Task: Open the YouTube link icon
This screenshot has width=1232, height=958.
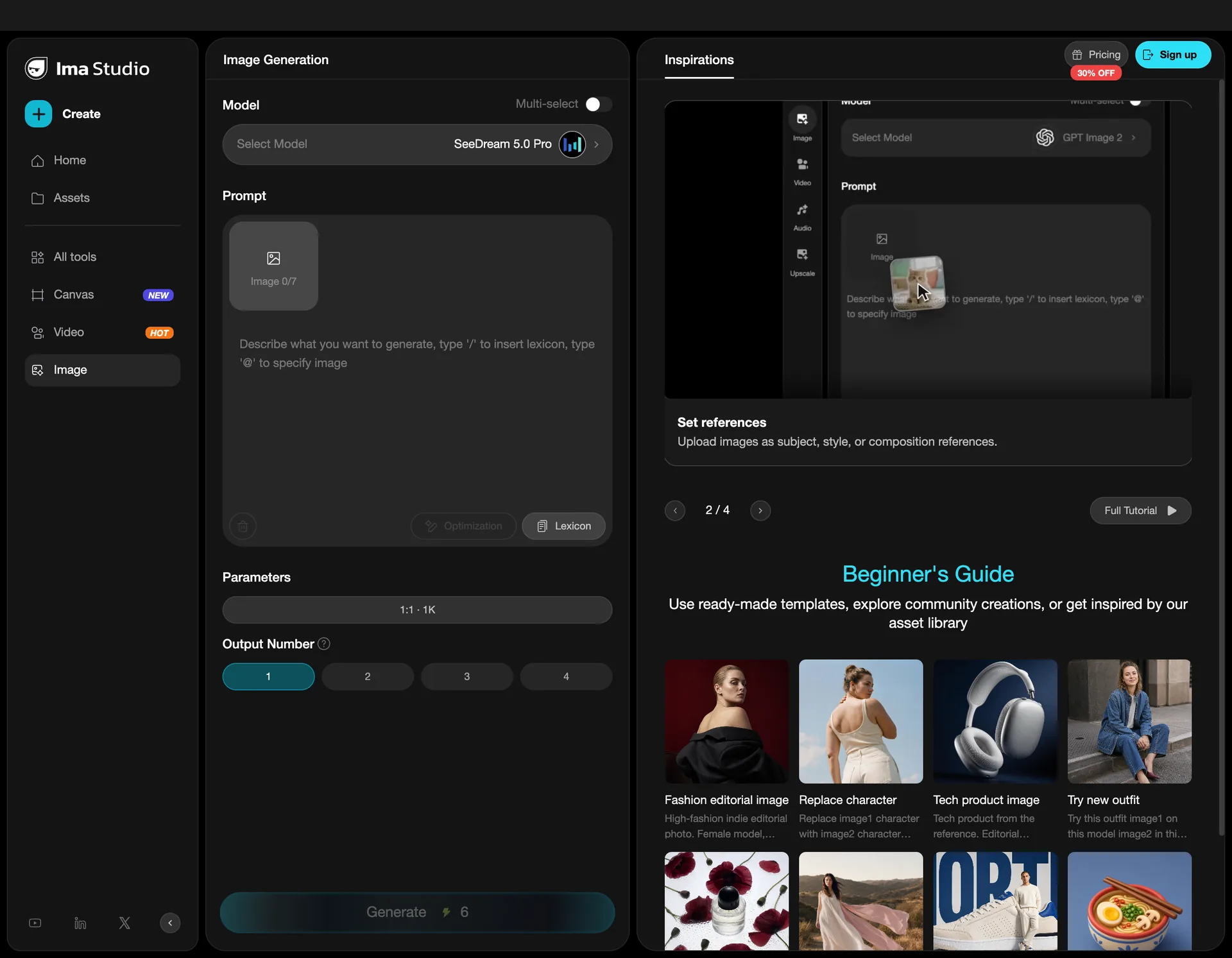Action: (35, 923)
